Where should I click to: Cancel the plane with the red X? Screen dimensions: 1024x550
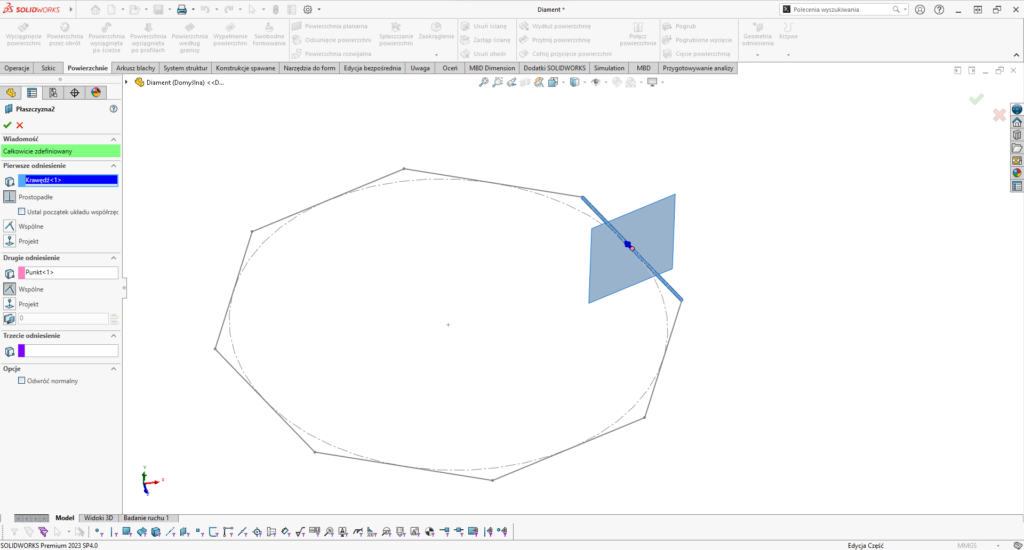(x=20, y=125)
